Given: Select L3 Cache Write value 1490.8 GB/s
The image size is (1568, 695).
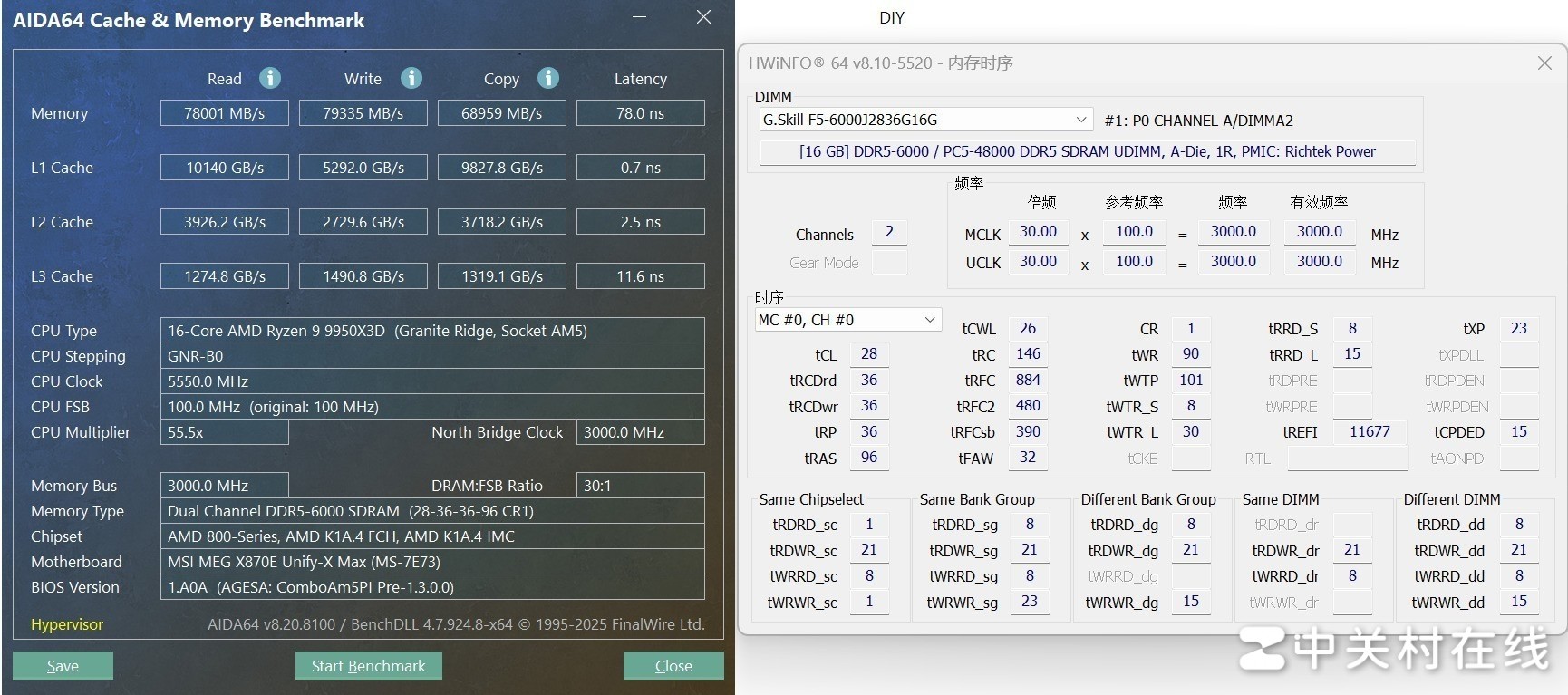Looking at the screenshot, I should [363, 276].
